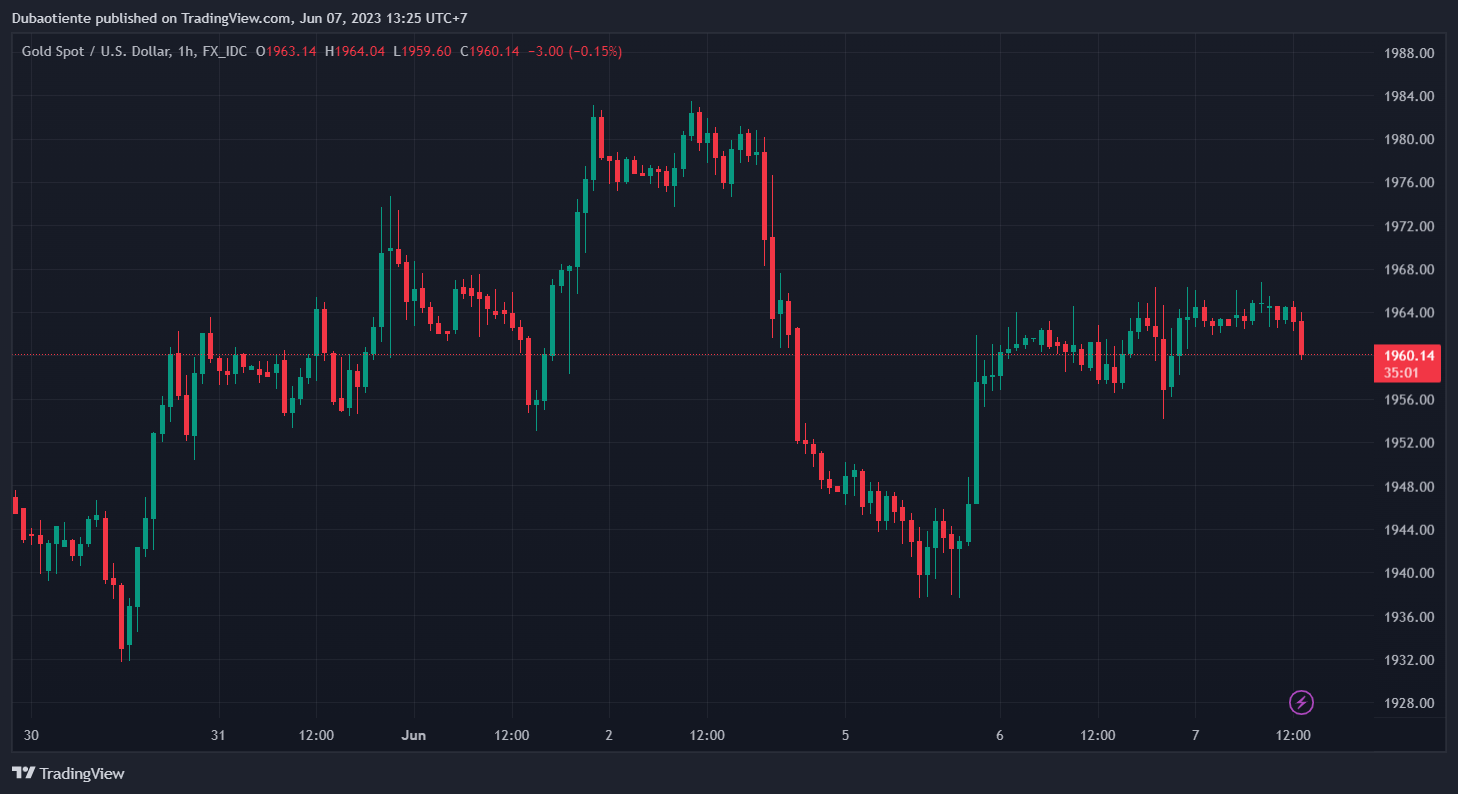Click the −3.00 (−0.15%) change value

coord(575,51)
